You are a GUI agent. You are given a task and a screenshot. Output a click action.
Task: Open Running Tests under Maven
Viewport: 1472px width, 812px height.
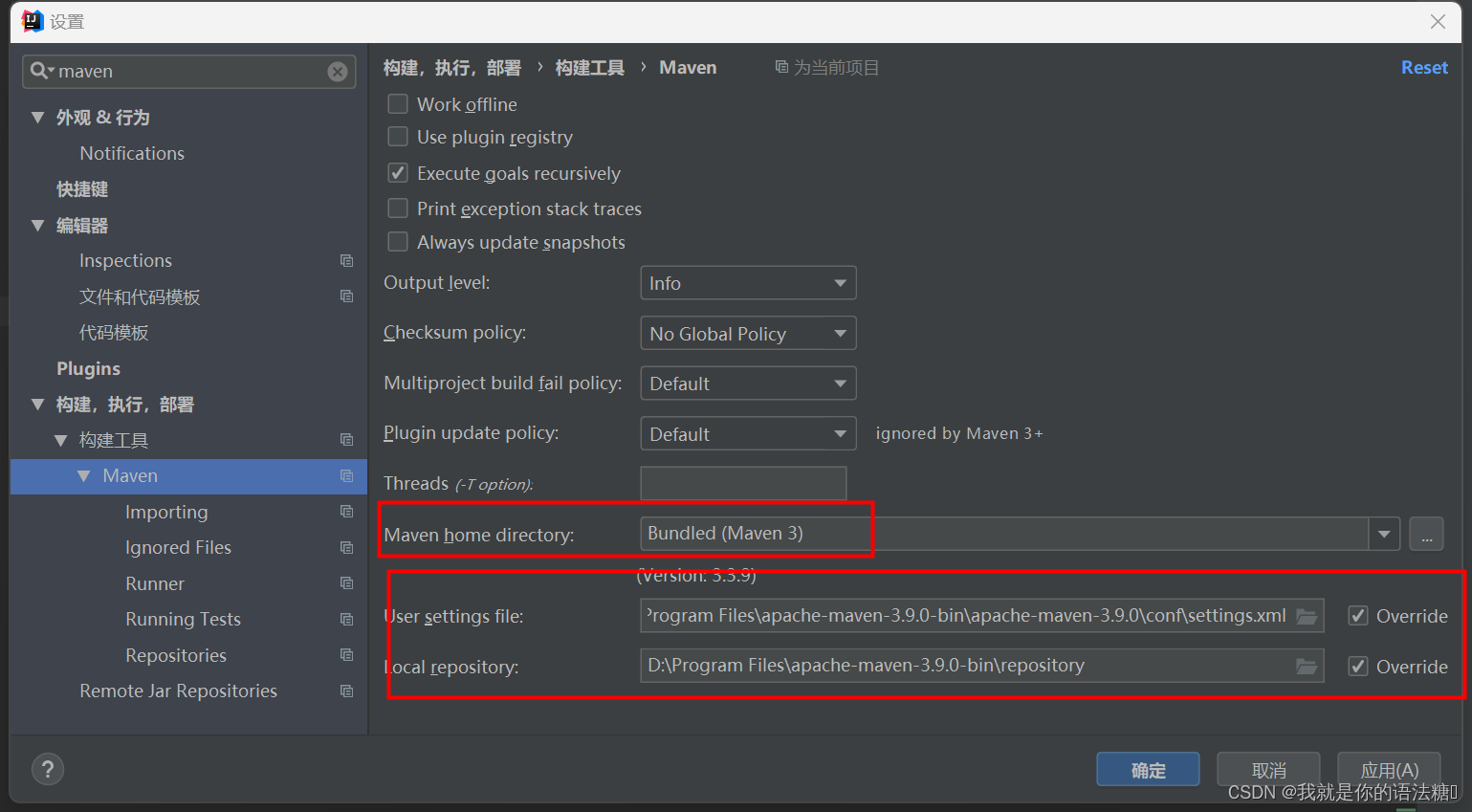click(183, 619)
